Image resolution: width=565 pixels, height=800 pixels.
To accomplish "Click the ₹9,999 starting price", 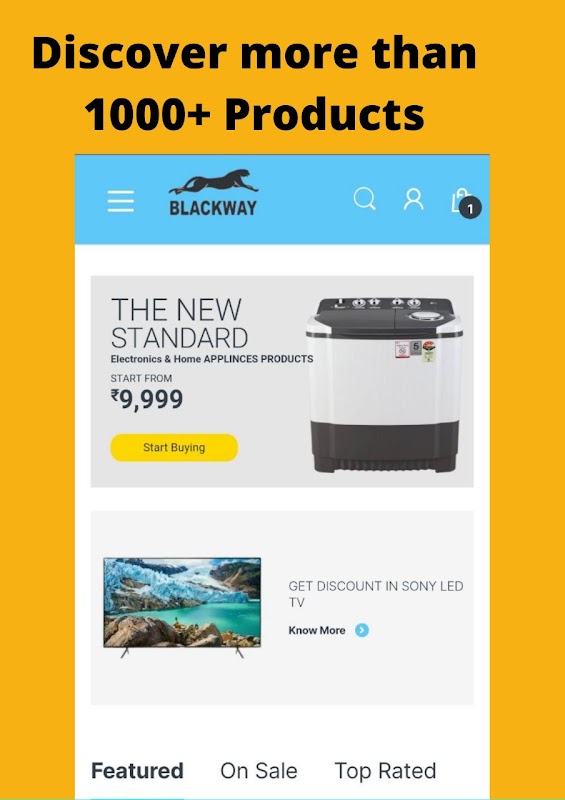I will (x=147, y=399).
